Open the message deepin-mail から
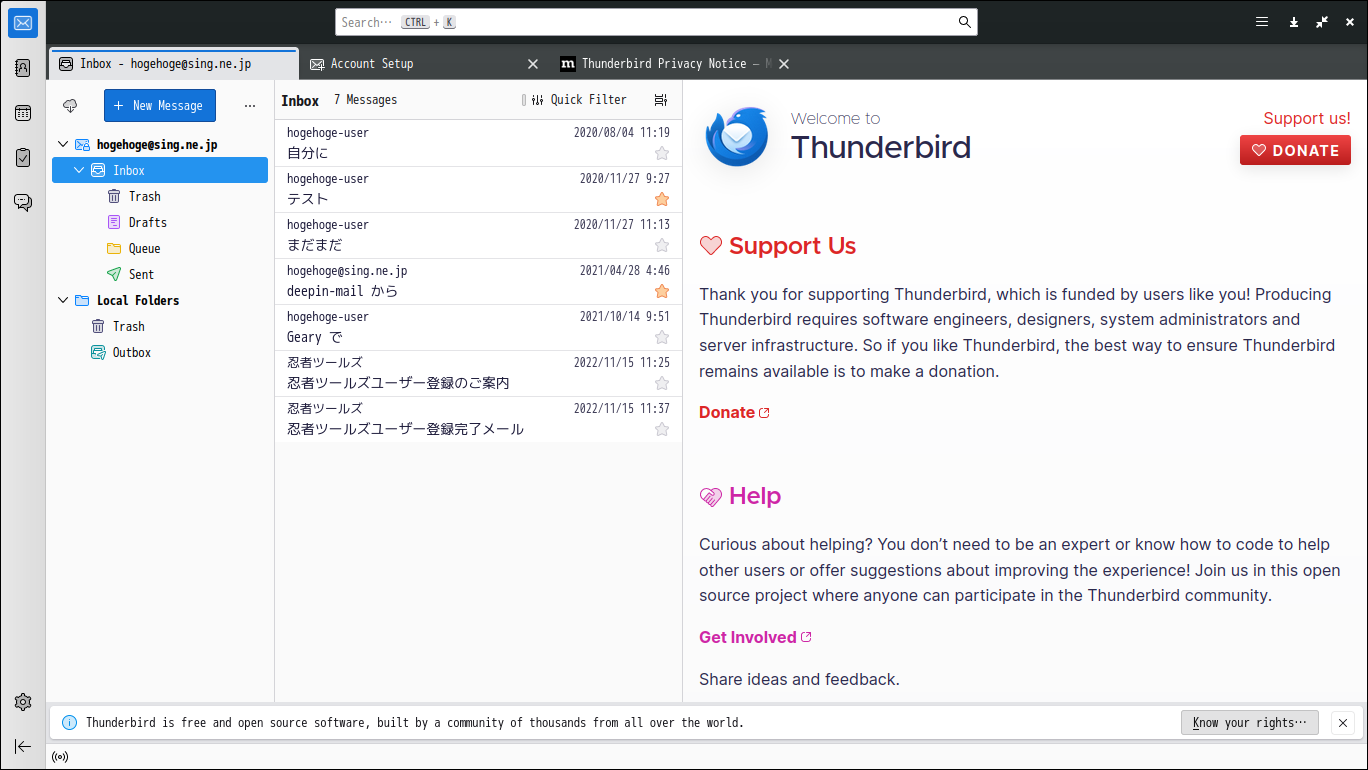The image size is (1368, 770). pos(478,281)
